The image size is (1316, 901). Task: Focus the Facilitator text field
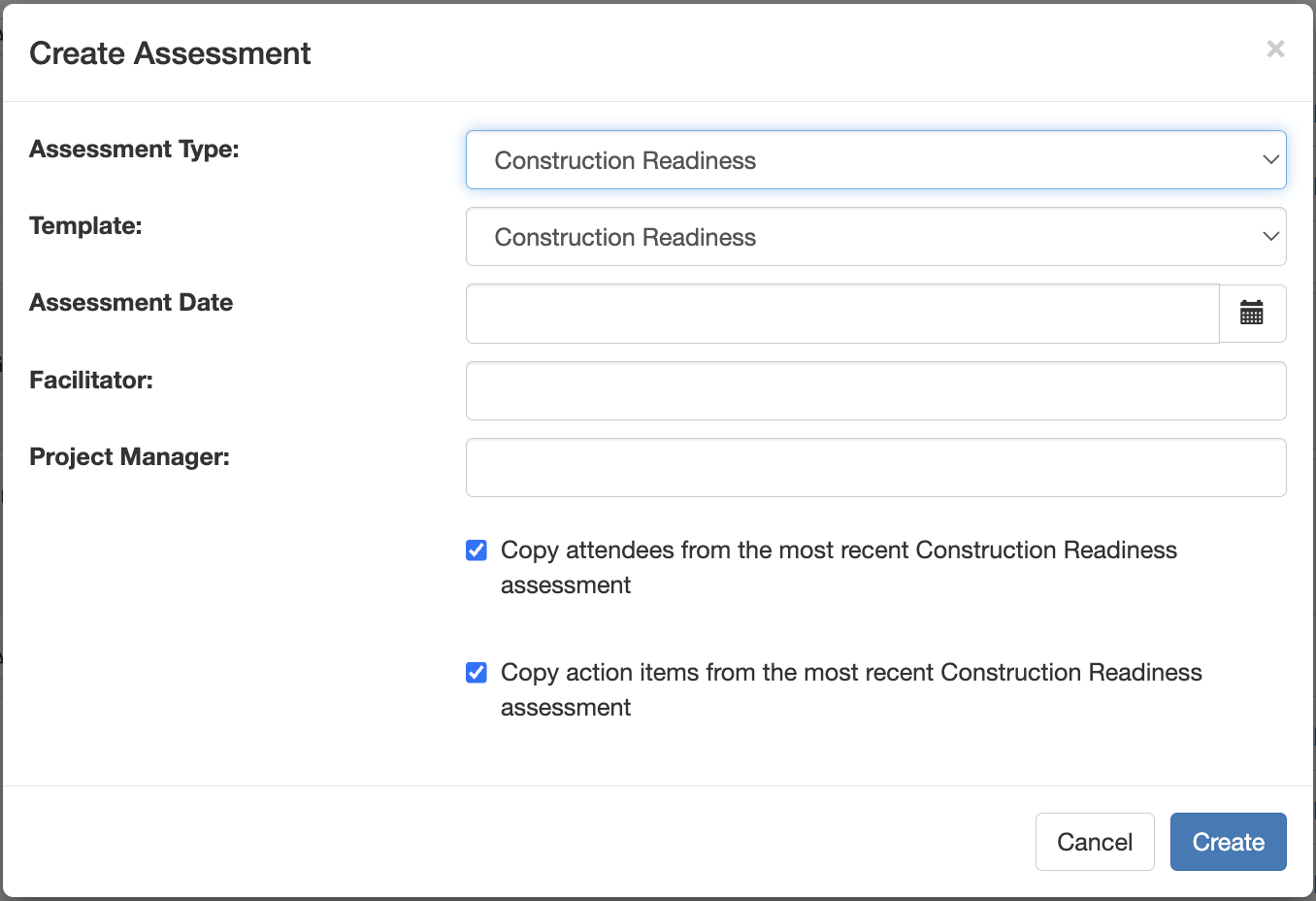pyautogui.click(x=875, y=391)
